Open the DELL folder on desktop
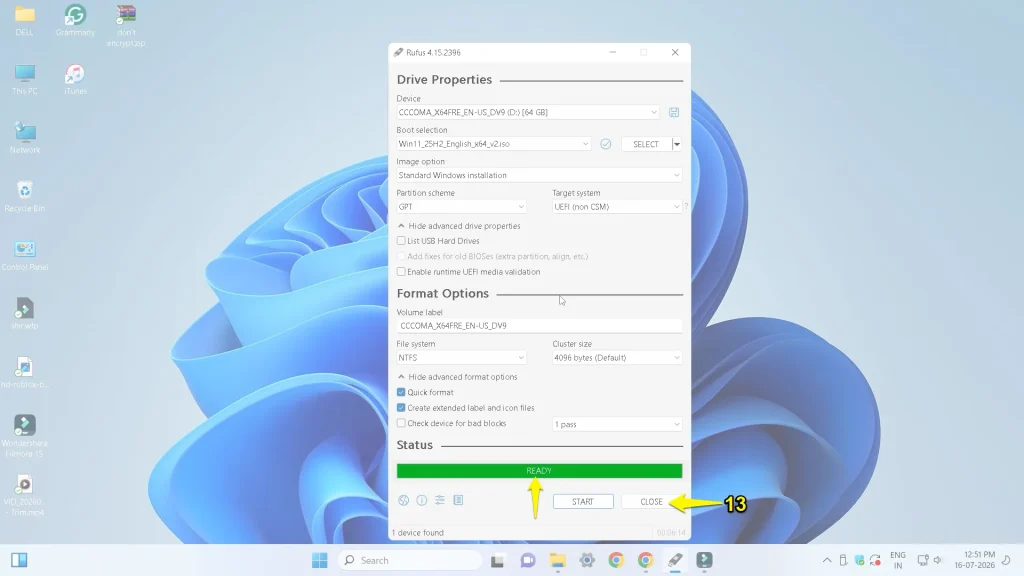 tap(25, 21)
